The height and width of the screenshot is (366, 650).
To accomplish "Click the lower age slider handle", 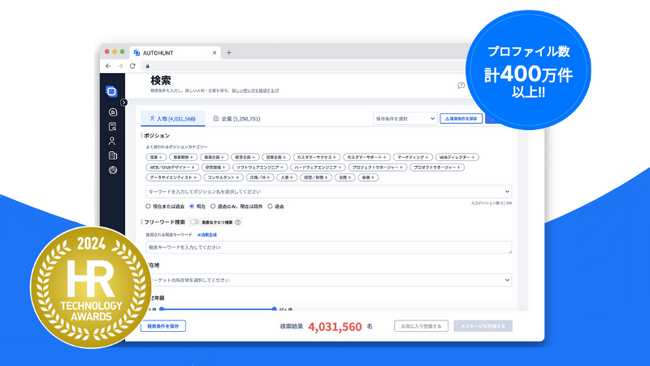I will pyautogui.click(x=162, y=309).
